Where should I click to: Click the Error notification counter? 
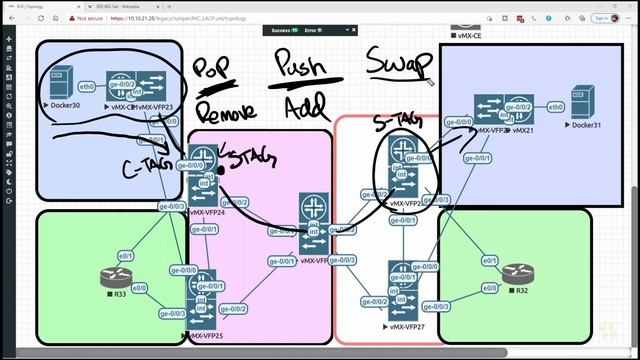coord(313,30)
